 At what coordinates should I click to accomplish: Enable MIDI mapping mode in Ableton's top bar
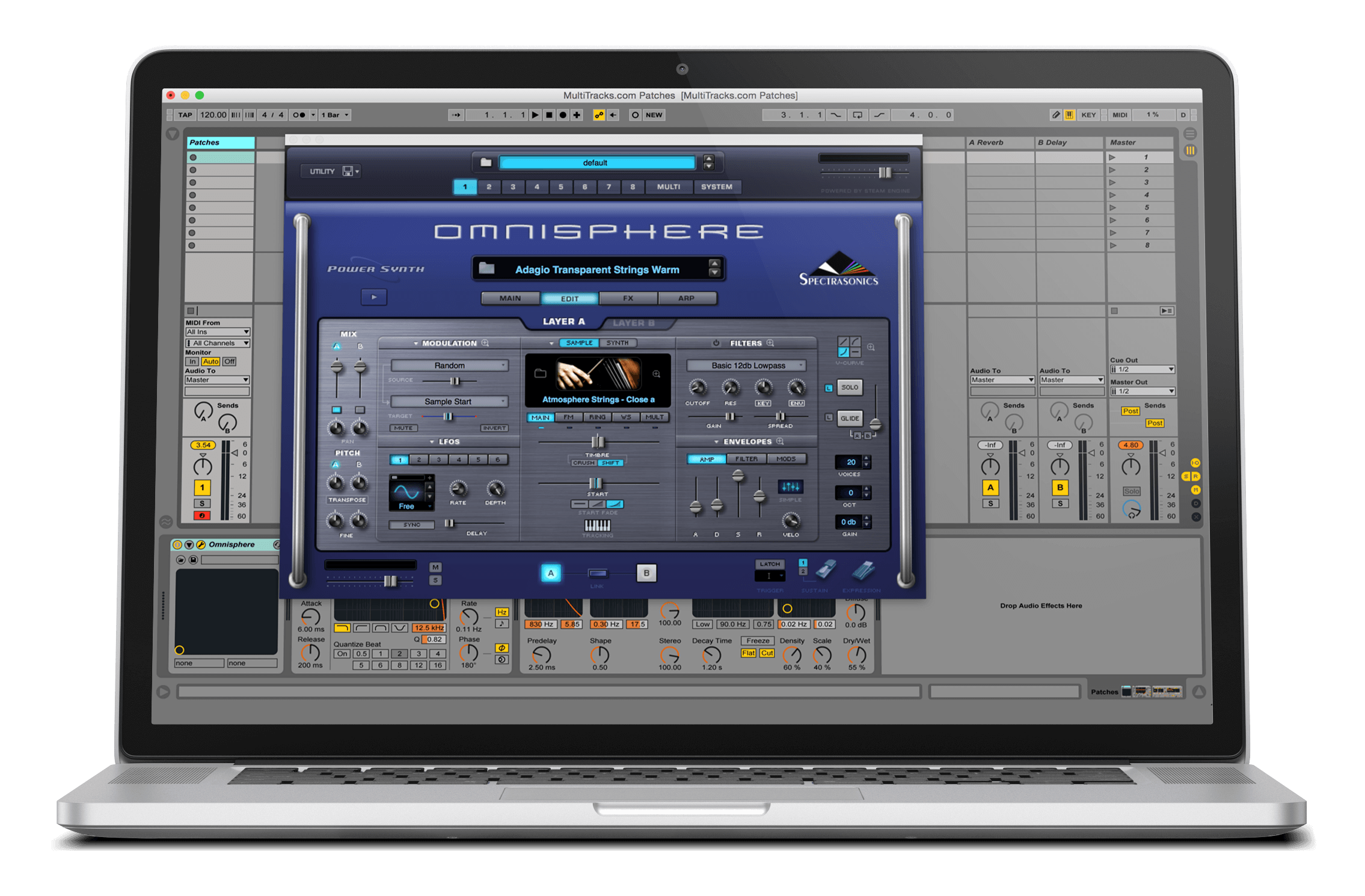tap(1120, 114)
